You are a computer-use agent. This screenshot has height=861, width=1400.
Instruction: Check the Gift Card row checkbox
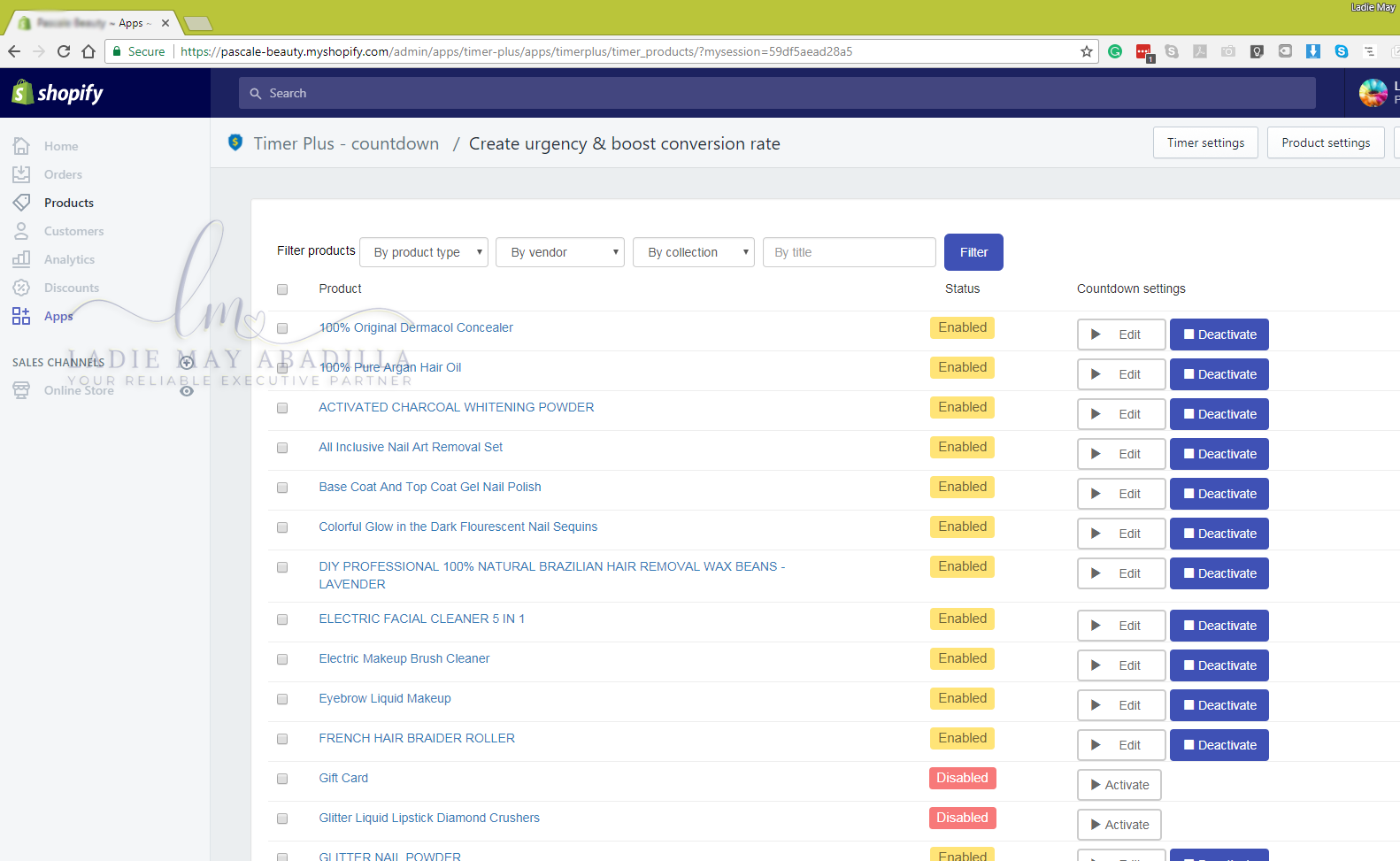point(282,779)
